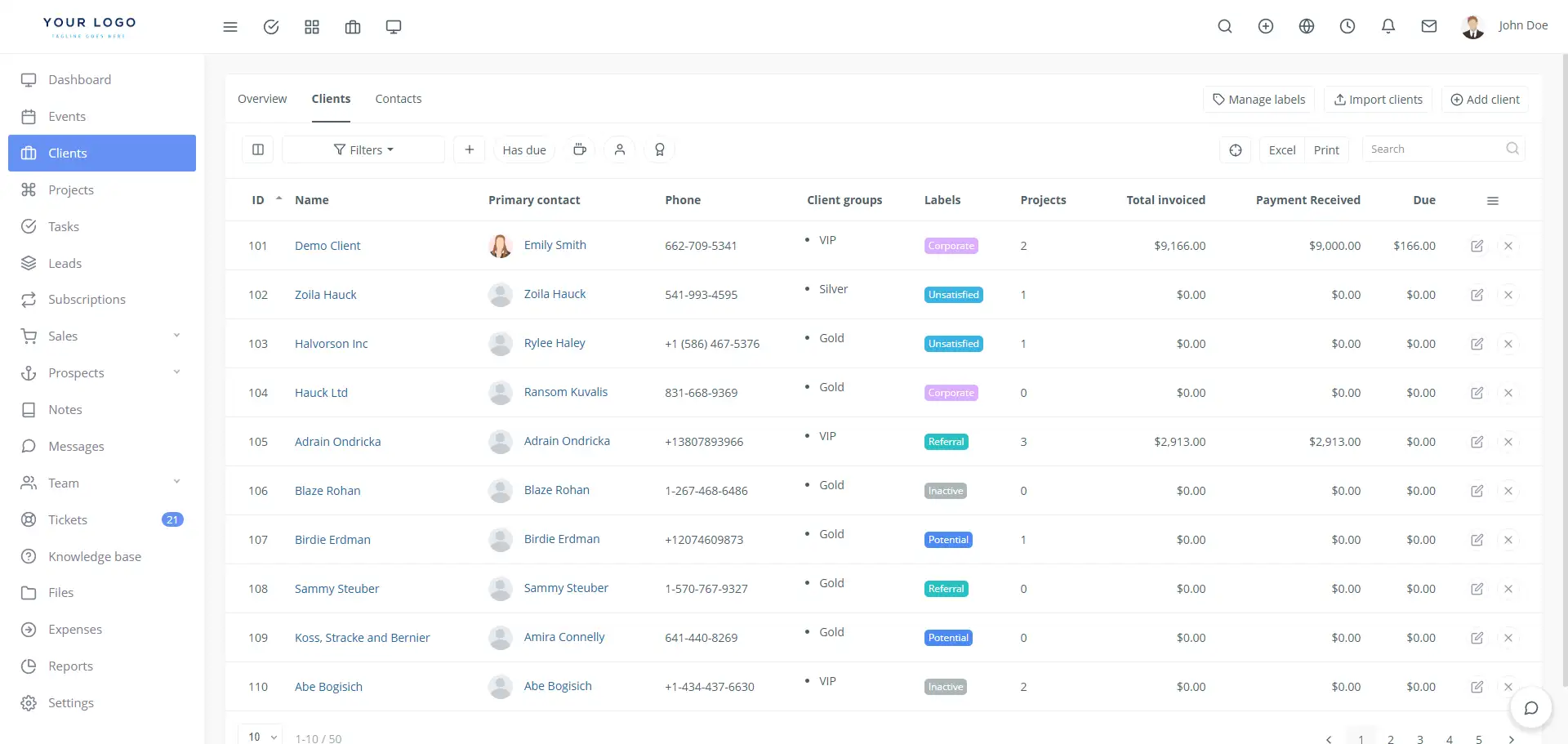Delete the Zoila Hauck client row
Viewport: 1568px width, 744px height.
pos(1508,295)
